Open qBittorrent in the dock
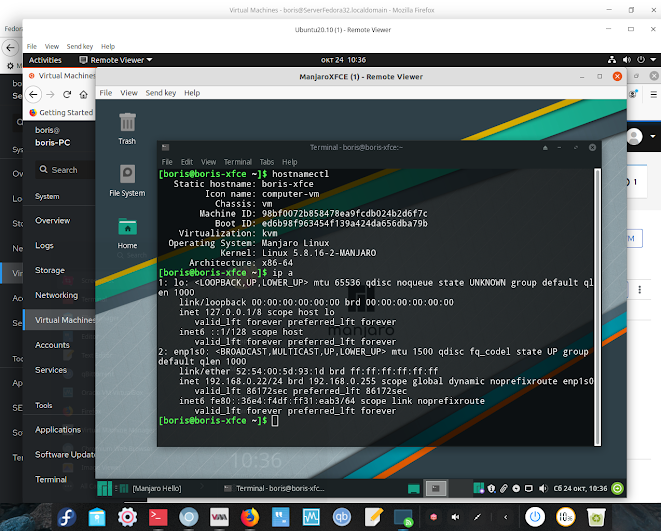661x531 pixels. (x=341, y=517)
